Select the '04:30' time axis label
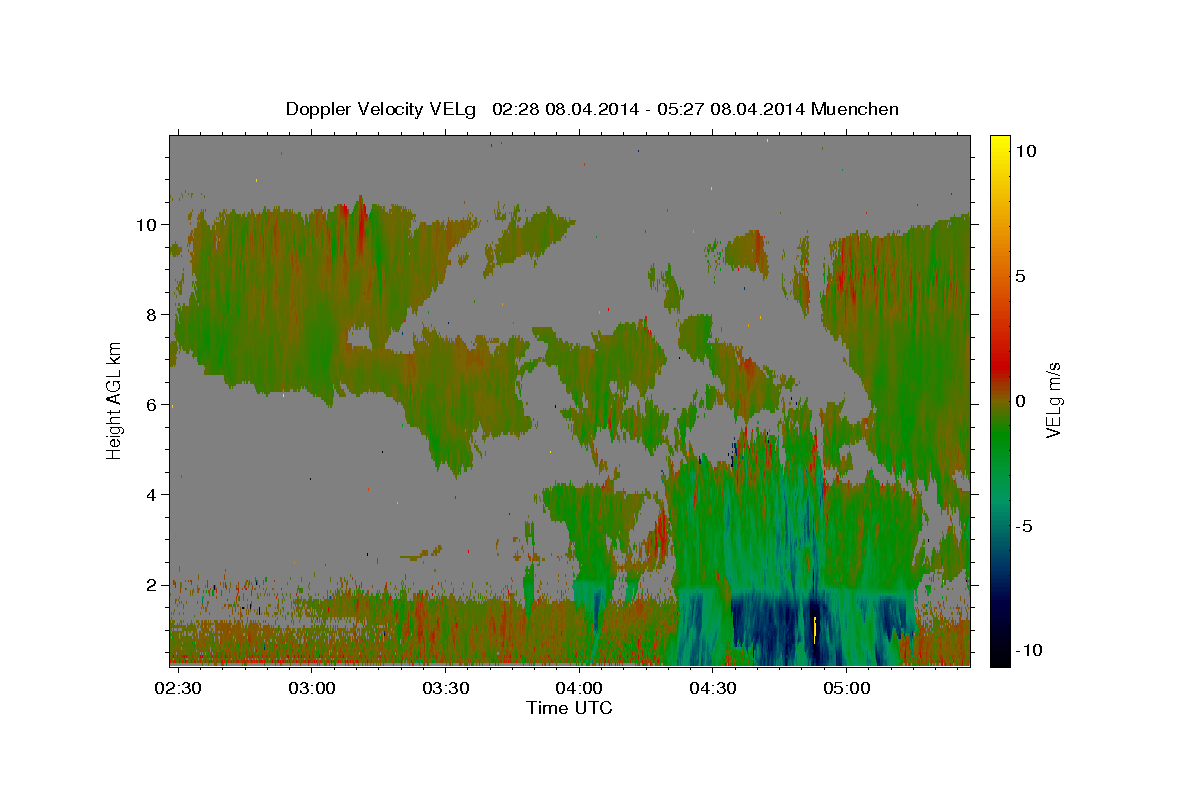Image resolution: width=1200 pixels, height=800 pixels. click(x=712, y=688)
